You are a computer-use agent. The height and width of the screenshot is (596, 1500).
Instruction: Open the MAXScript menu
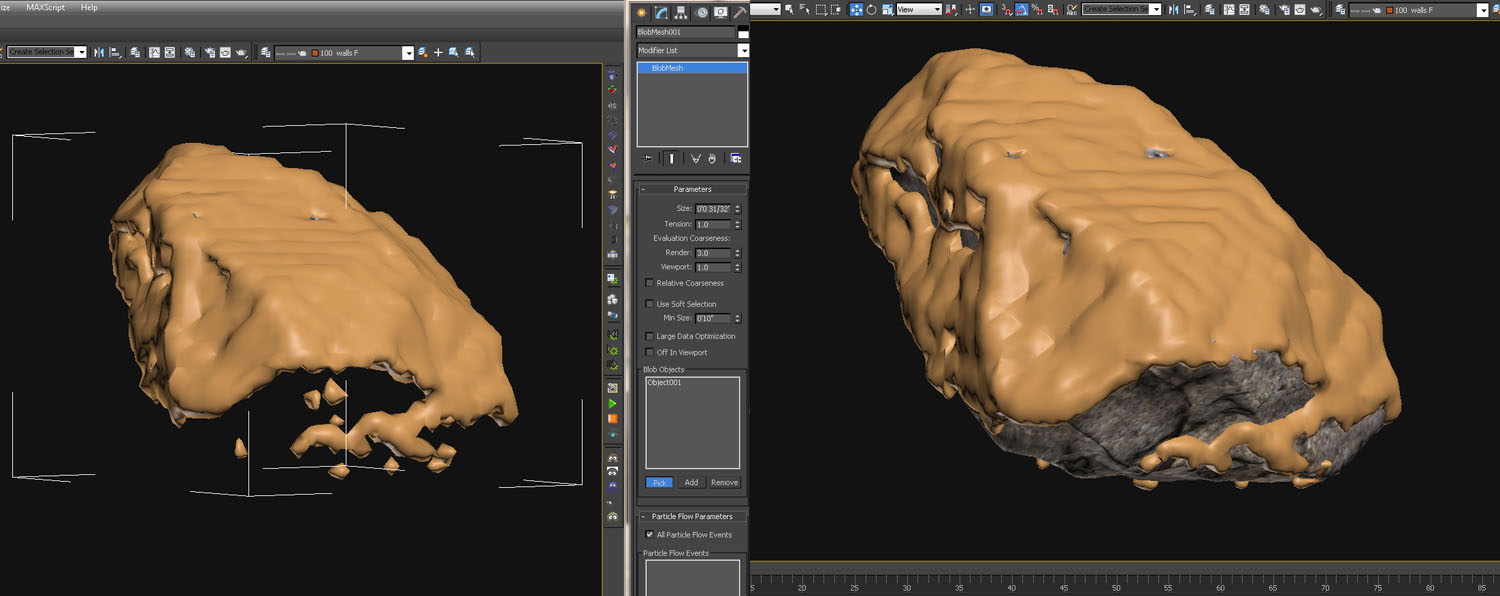pyautogui.click(x=48, y=7)
